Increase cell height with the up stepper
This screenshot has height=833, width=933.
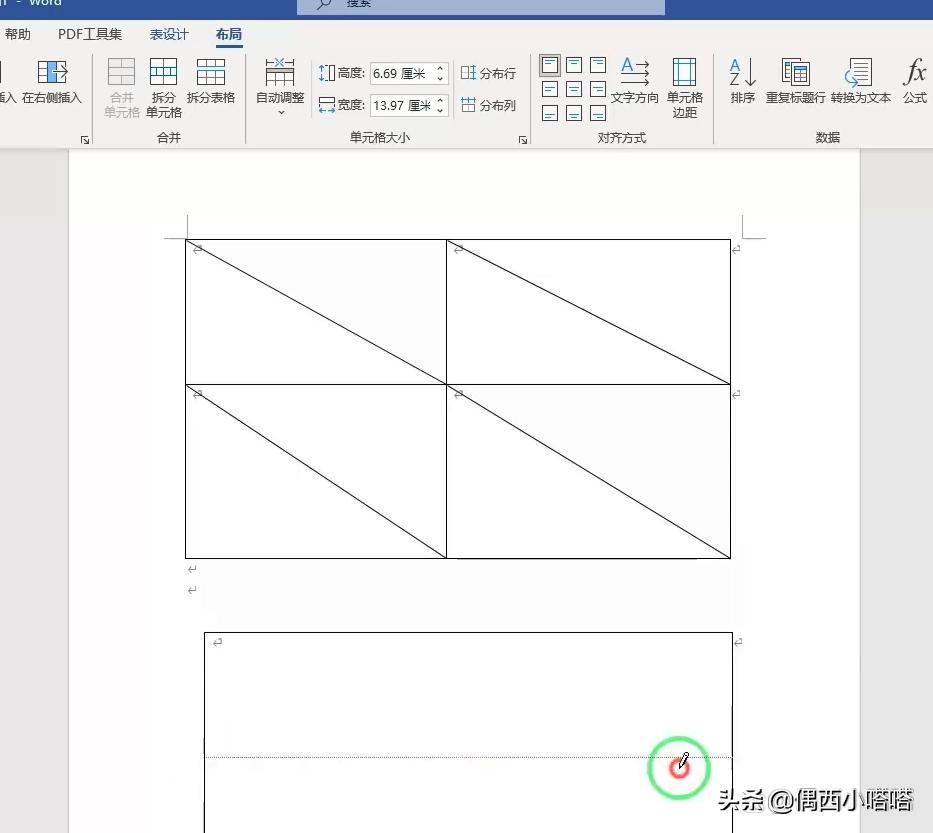(x=439, y=68)
